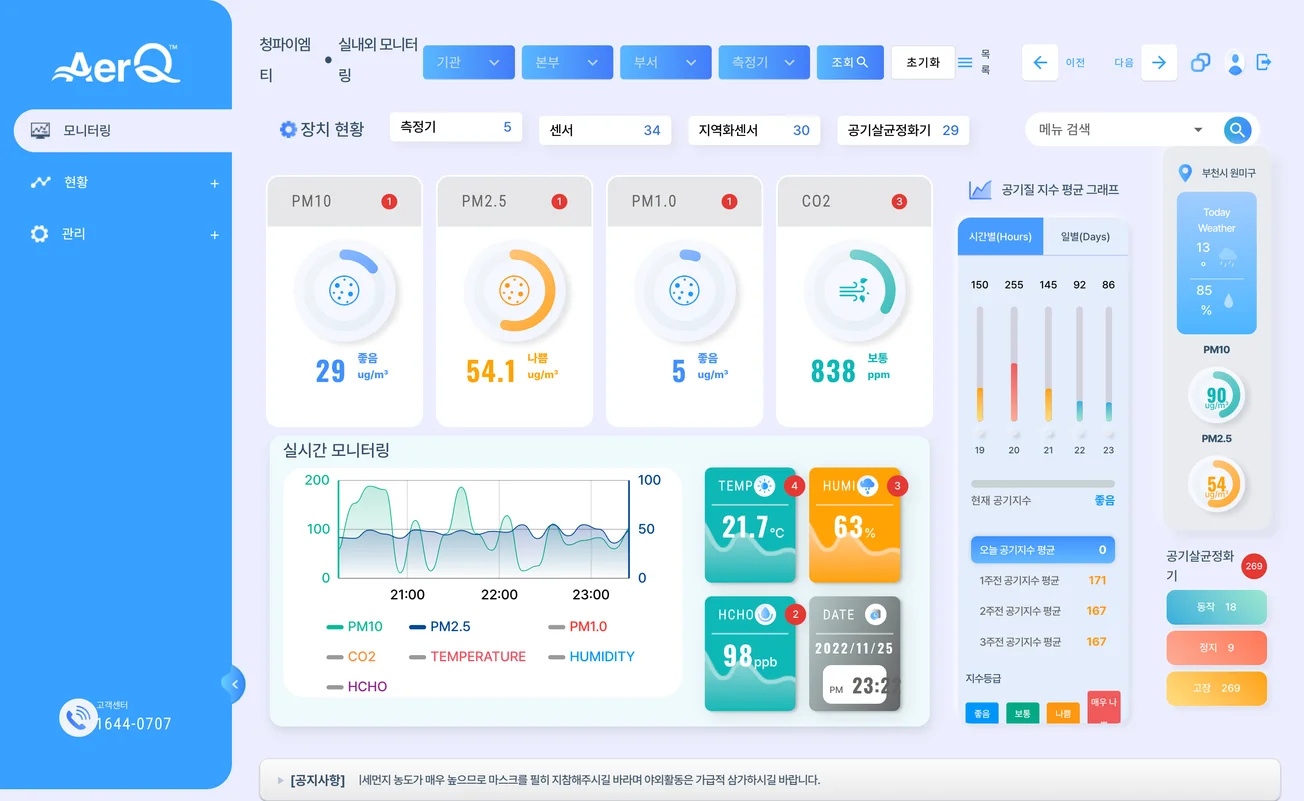The image size is (1304, 801).
Task: Toggle TEMPERATURE legend in chart
Action: click(x=467, y=657)
